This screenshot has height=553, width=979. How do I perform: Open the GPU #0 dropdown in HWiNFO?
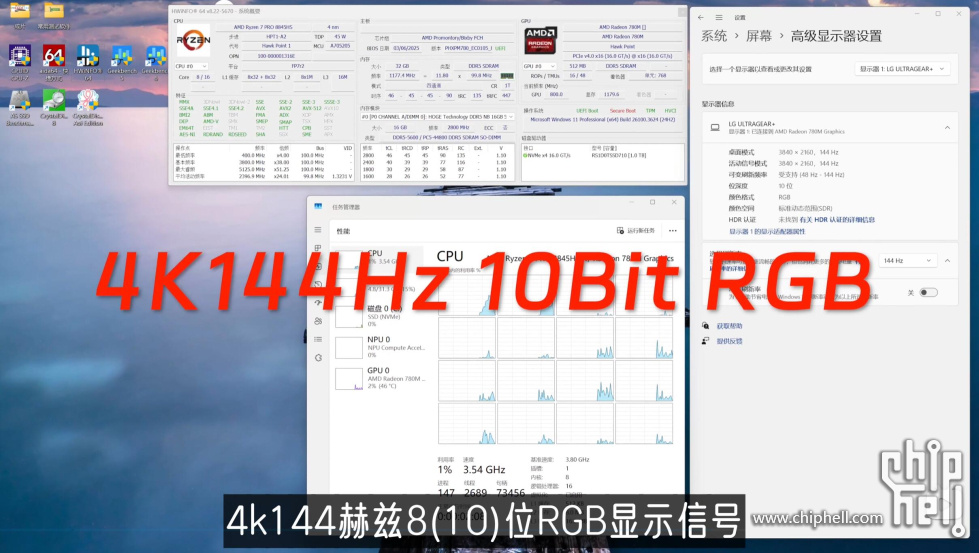point(539,66)
